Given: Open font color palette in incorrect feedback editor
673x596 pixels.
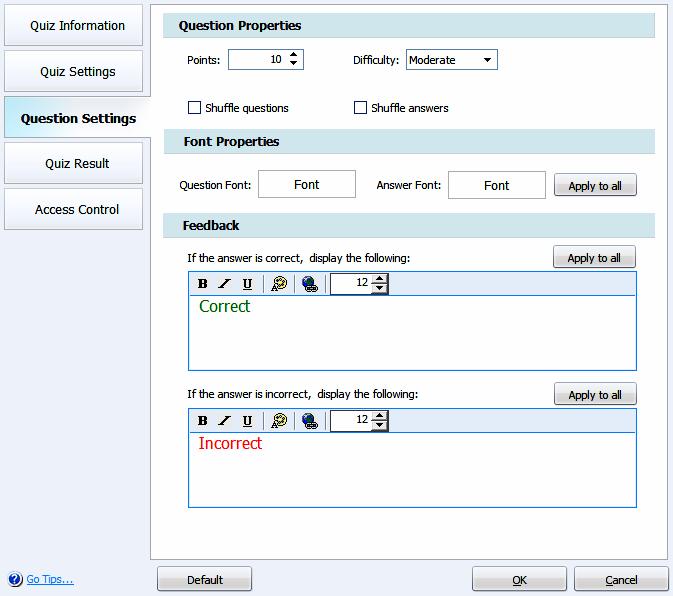Looking at the screenshot, I should point(279,421).
